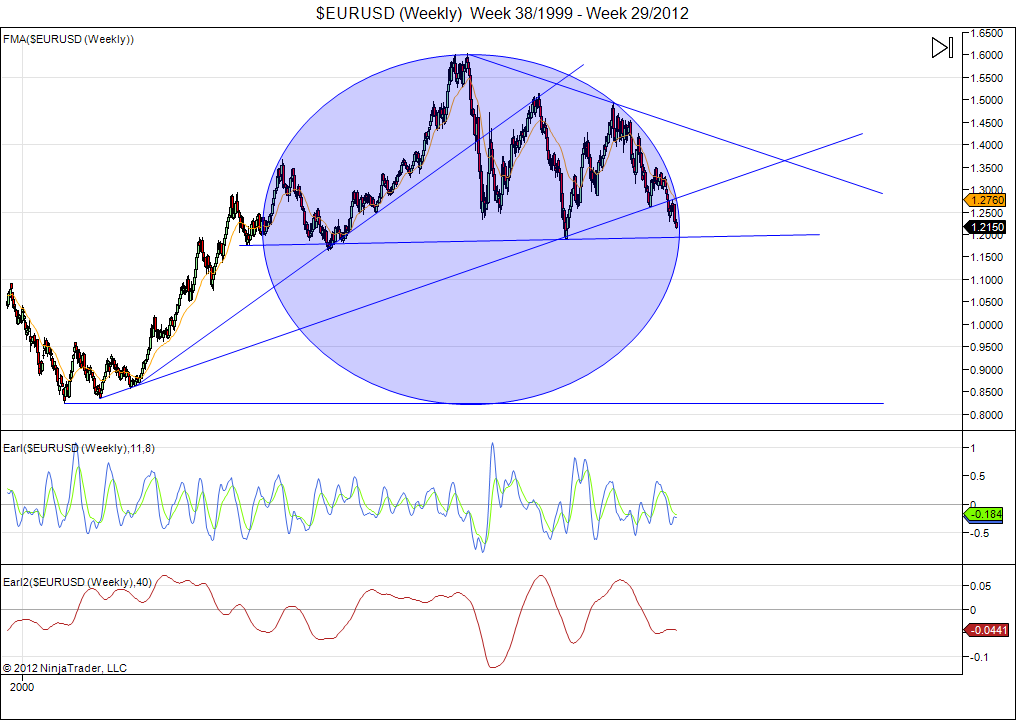The image size is (1016, 720).
Task: Click the price peak candle near 1.6000
Action: pyautogui.click(x=464, y=60)
